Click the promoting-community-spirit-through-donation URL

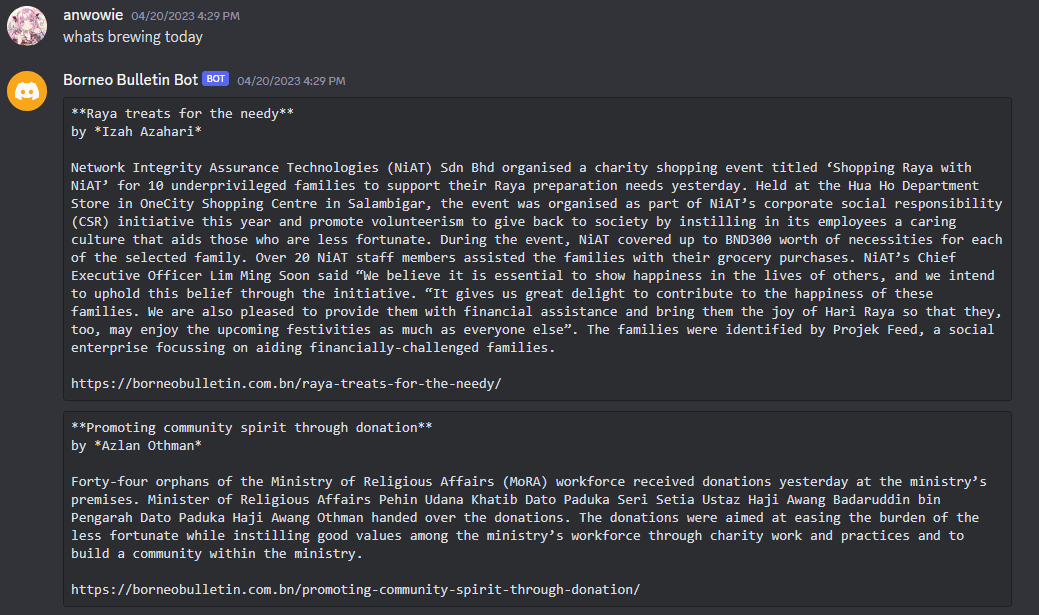click(x=355, y=590)
